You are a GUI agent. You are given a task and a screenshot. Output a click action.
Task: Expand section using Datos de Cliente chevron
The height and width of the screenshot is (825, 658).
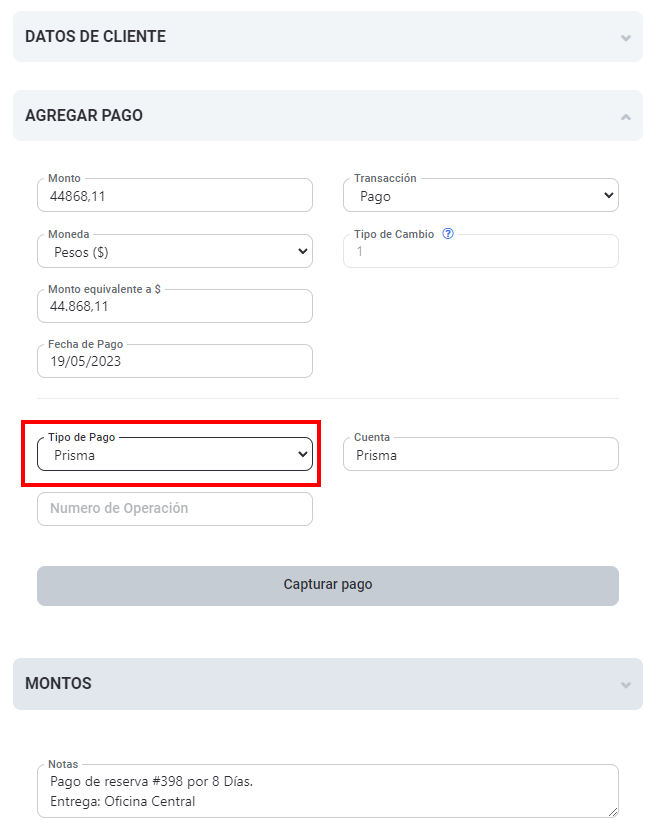626,38
